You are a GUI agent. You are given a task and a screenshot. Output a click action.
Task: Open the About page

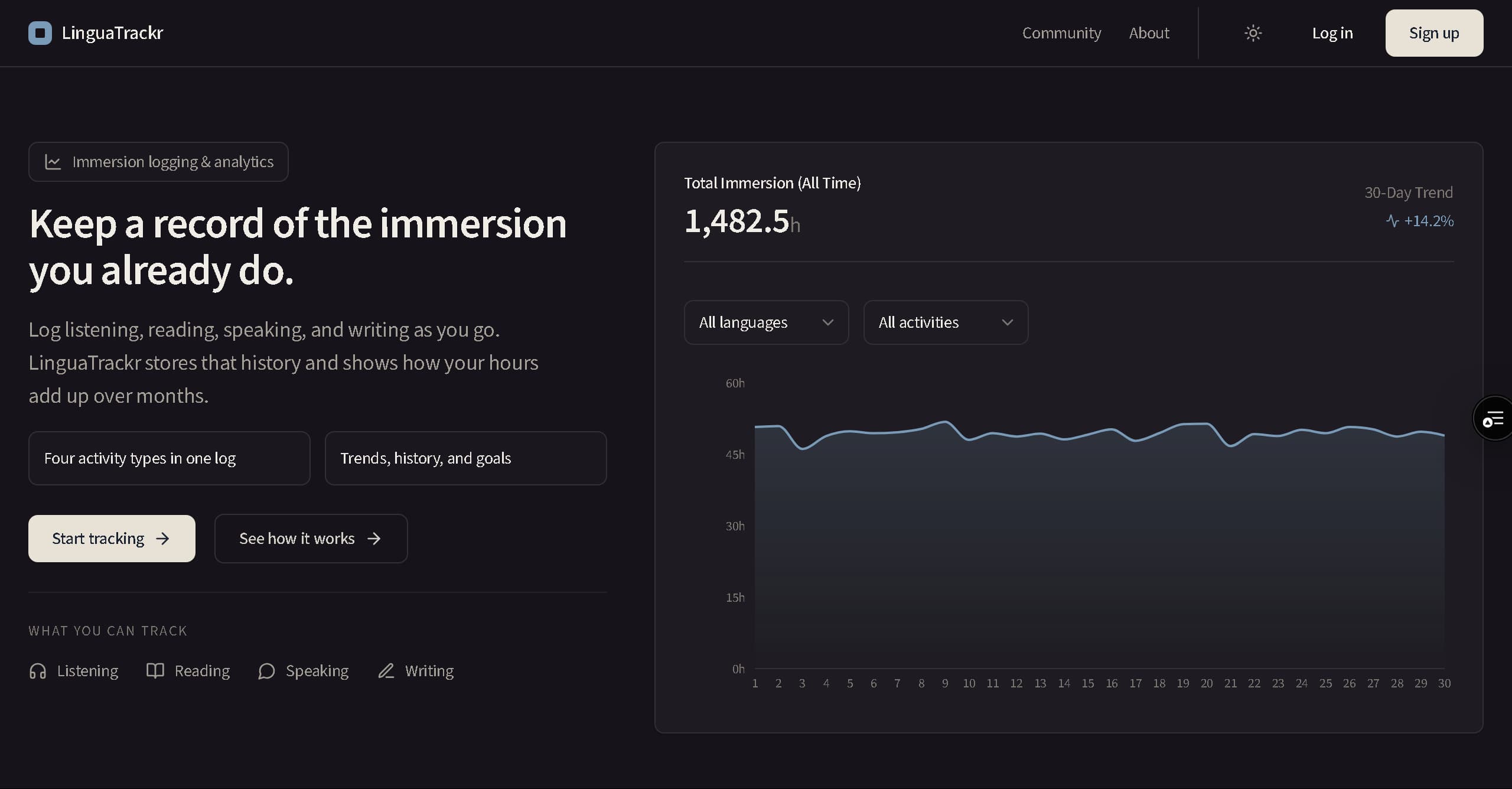(1149, 33)
